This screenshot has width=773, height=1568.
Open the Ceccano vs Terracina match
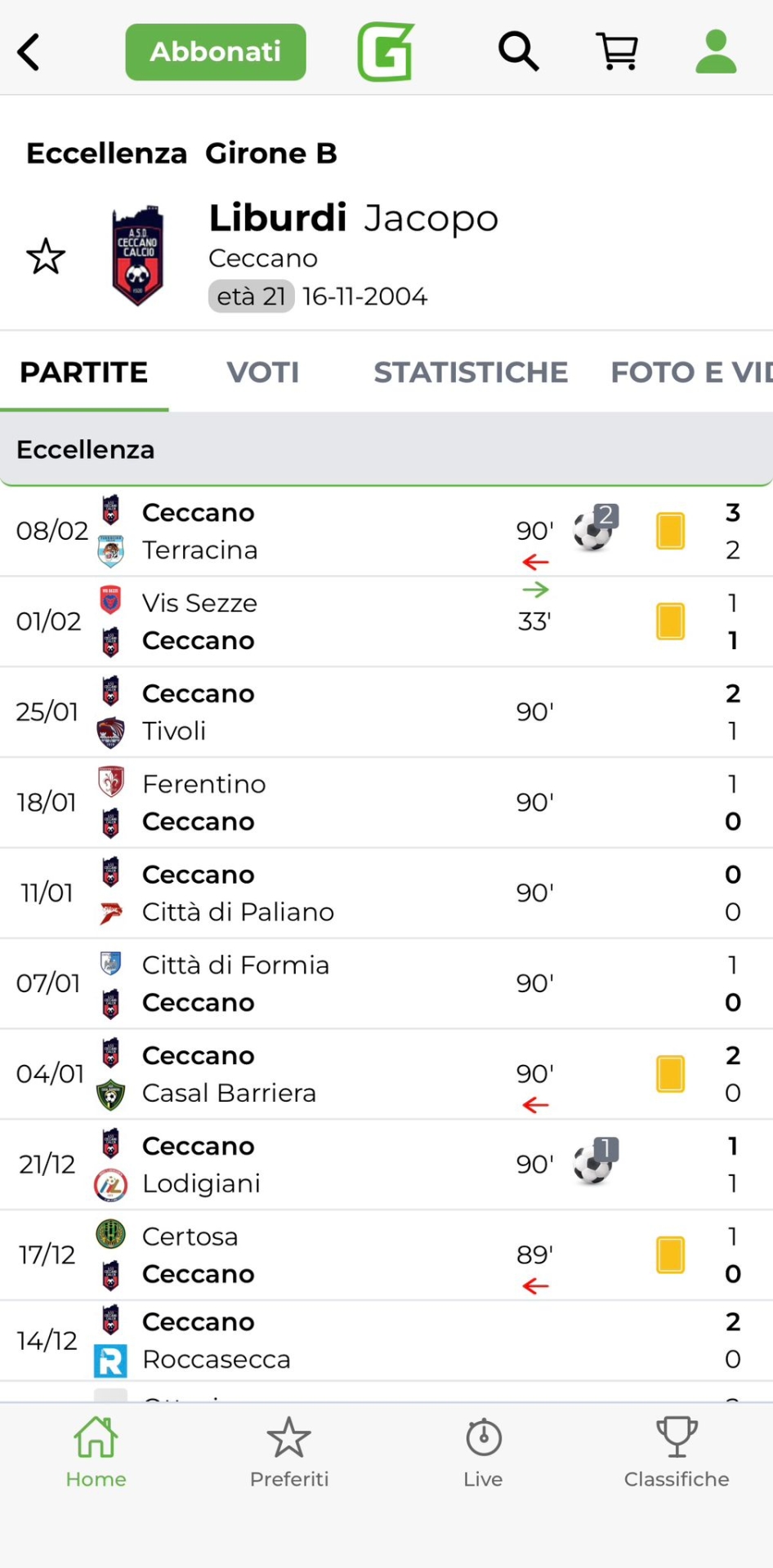(327, 532)
